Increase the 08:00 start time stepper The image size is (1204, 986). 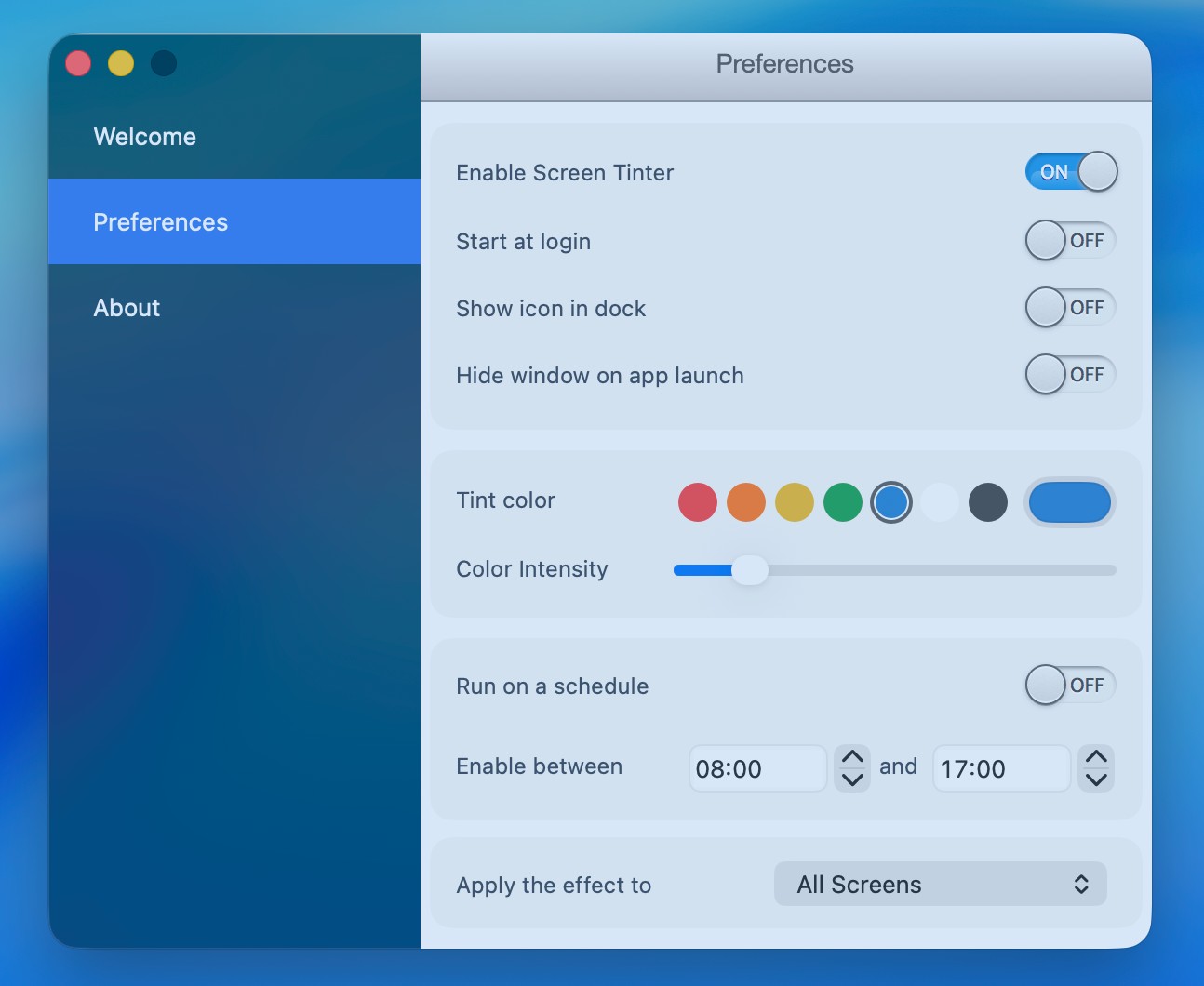point(852,757)
